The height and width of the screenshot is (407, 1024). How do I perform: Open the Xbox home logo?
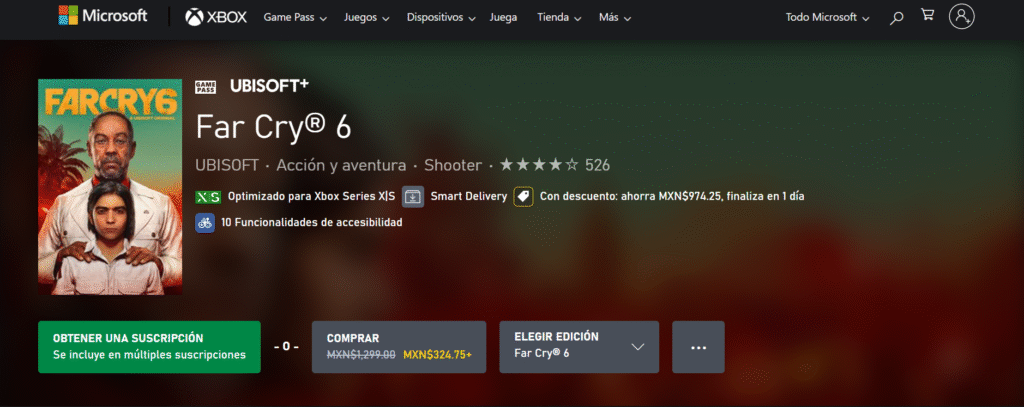pos(216,17)
